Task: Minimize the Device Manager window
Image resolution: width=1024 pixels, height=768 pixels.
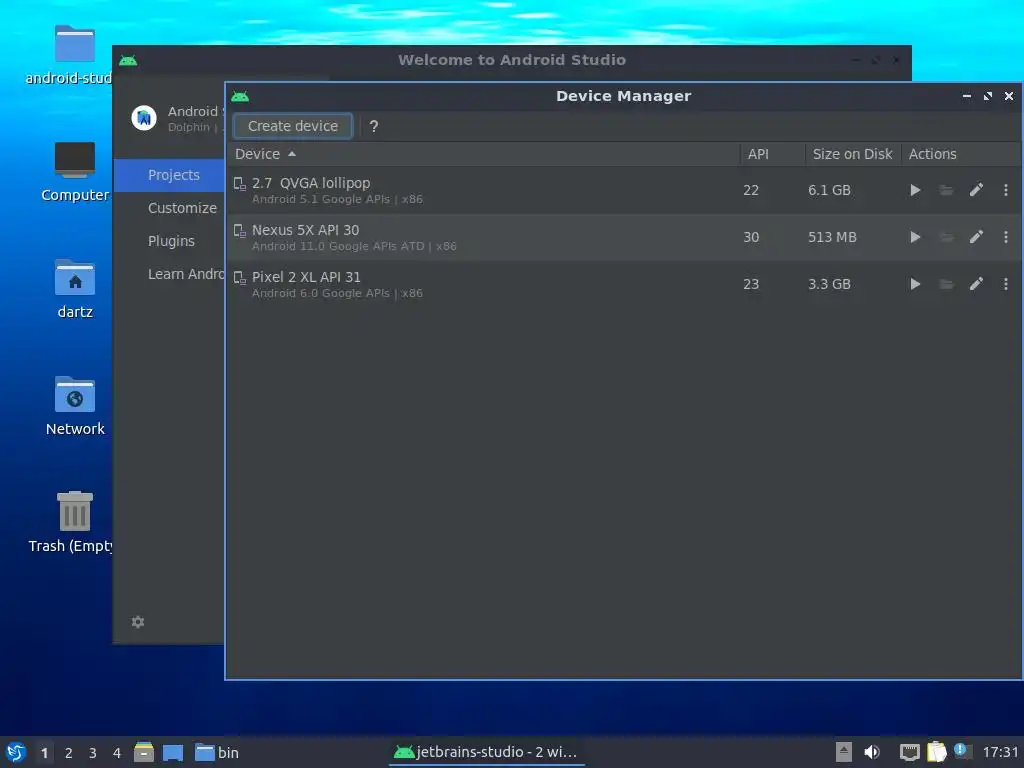Action: point(967,96)
